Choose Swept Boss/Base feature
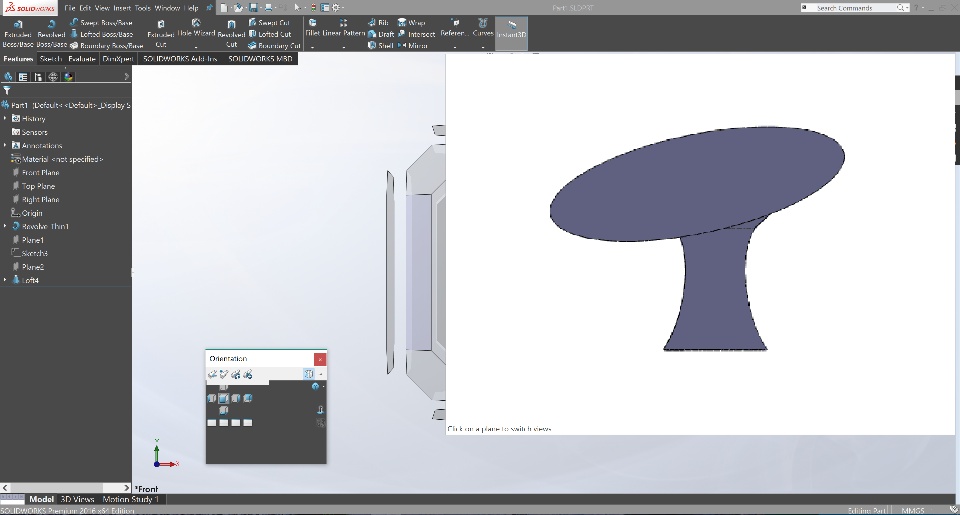 [101, 23]
